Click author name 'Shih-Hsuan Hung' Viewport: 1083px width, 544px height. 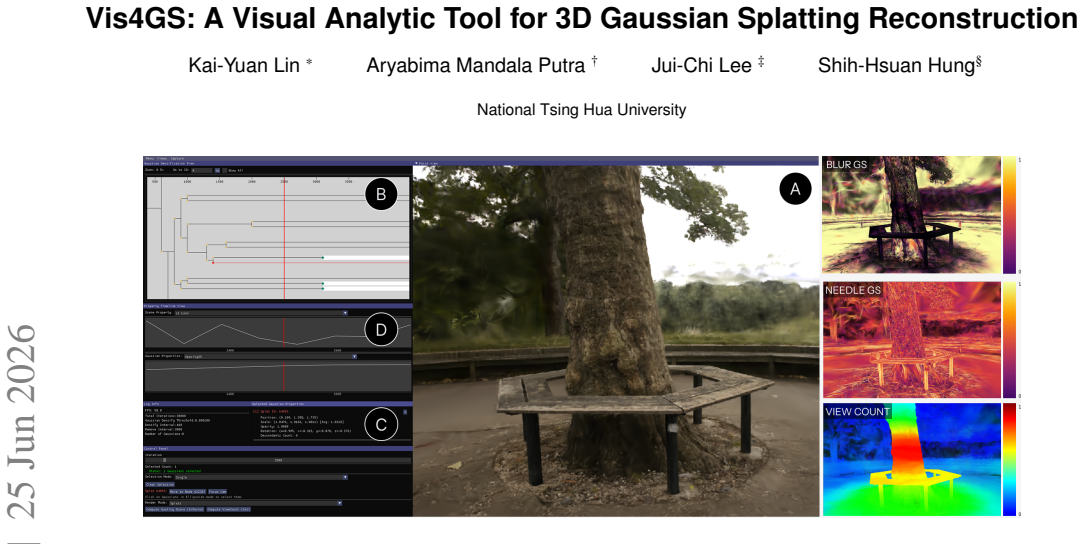[897, 66]
